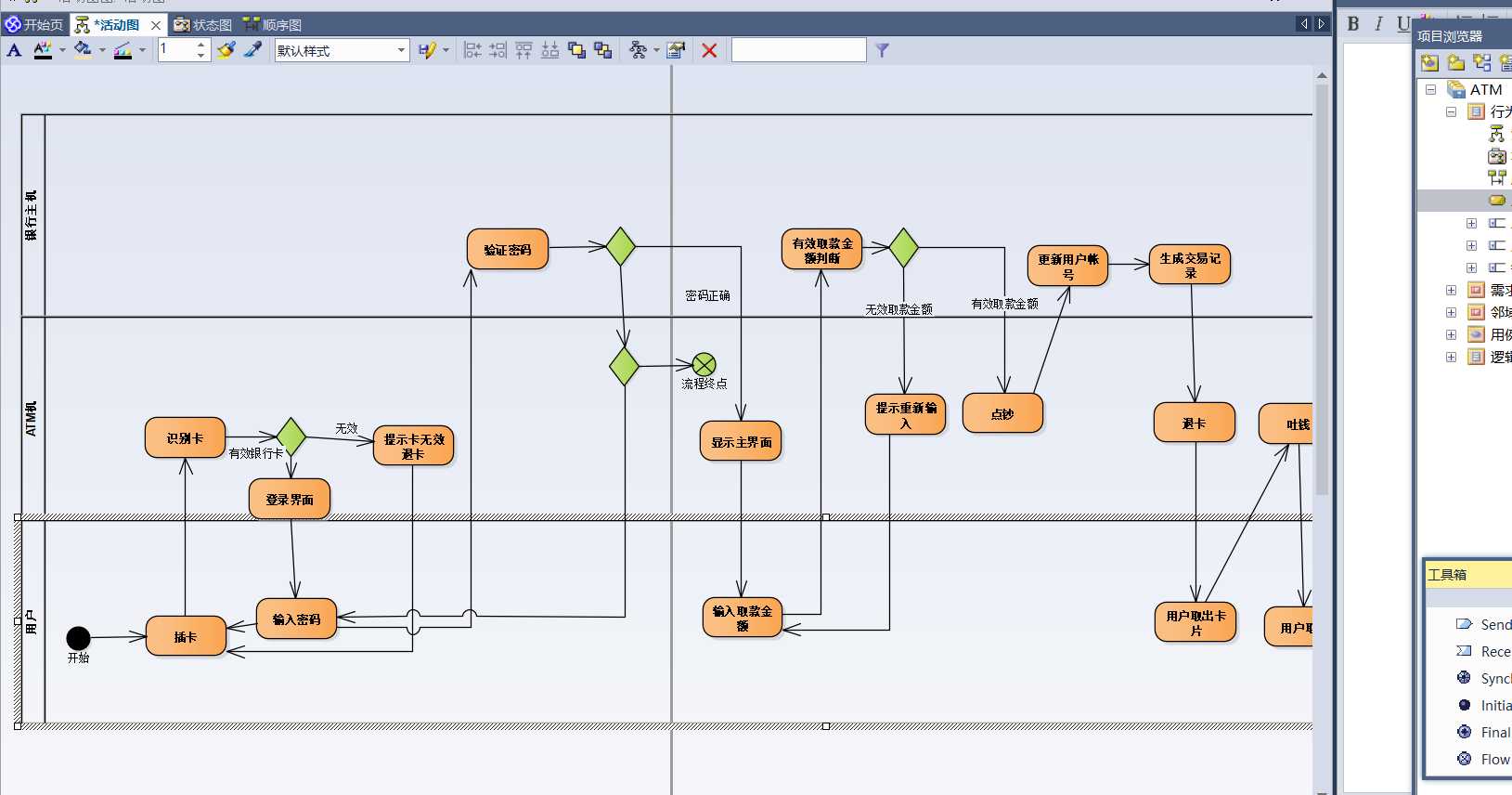Select the Receive item in toolbox
1512x795 pixels.
[1483, 651]
